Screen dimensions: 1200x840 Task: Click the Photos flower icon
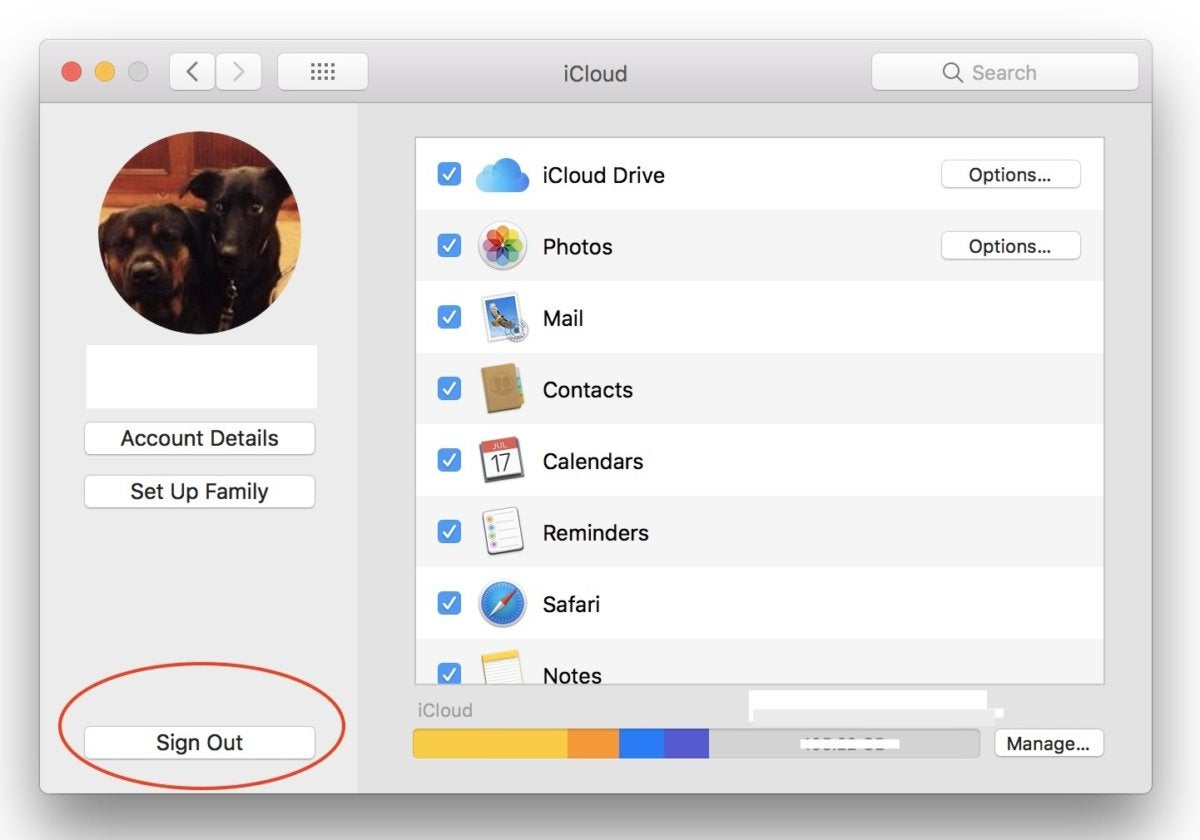coord(502,246)
